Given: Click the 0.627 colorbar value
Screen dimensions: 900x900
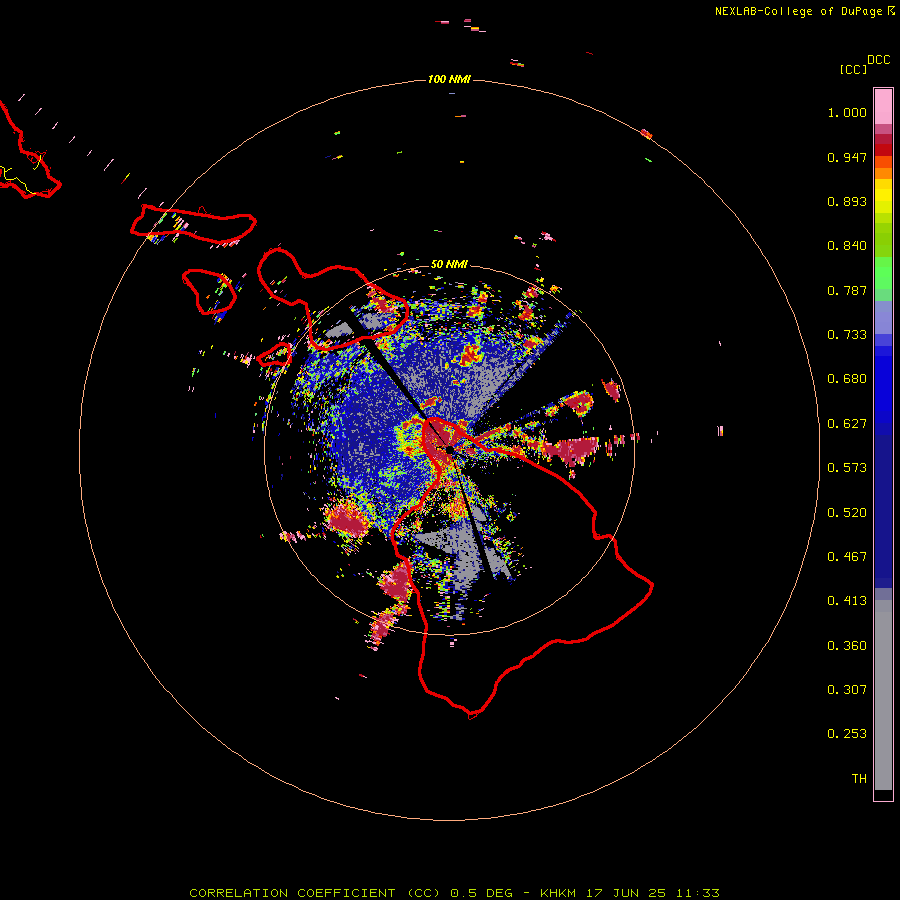Looking at the screenshot, I should [x=847, y=424].
